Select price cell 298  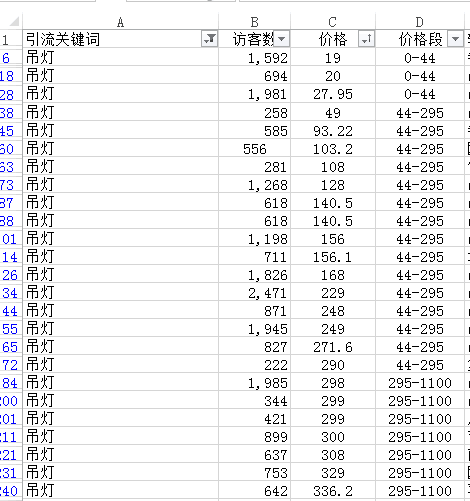[x=333, y=382]
